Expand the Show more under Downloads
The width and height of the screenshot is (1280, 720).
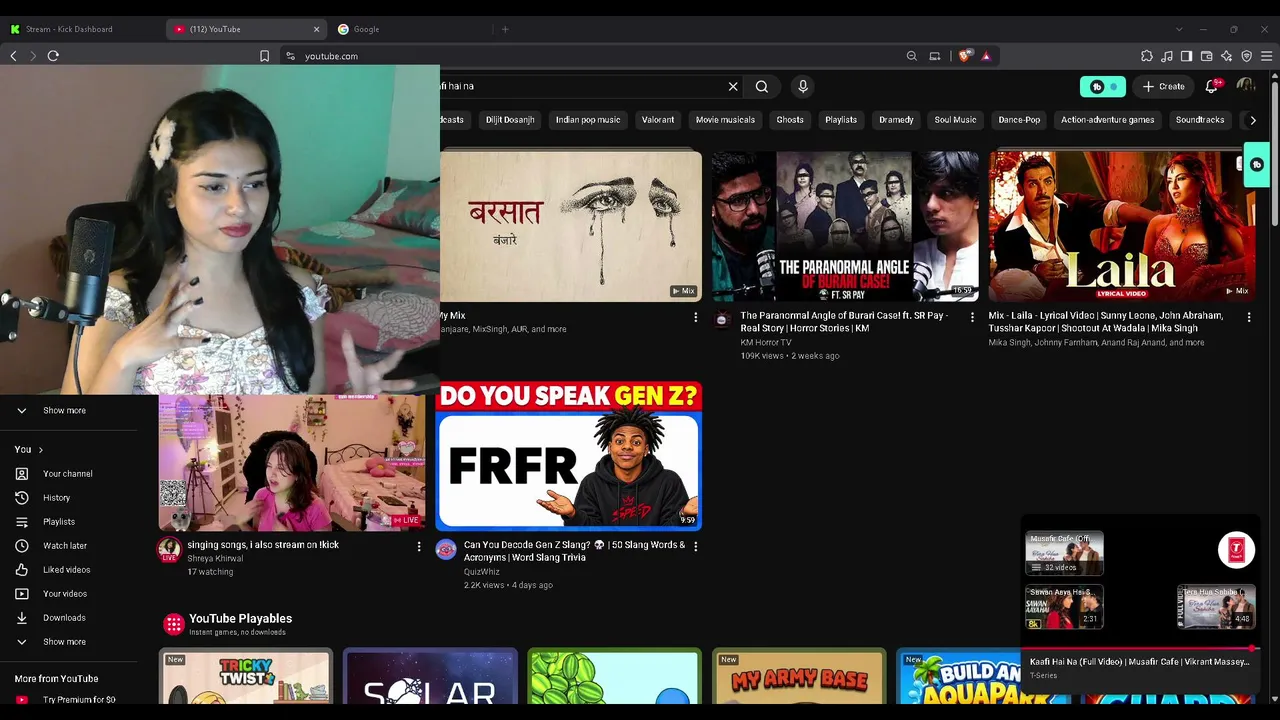[x=64, y=642]
